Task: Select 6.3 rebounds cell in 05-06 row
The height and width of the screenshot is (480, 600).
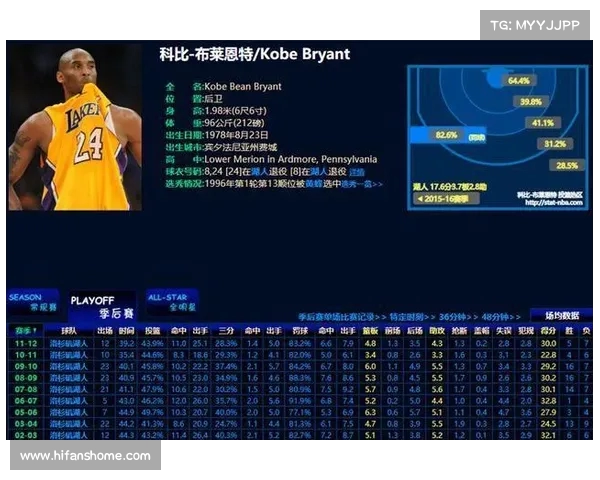Action: (370, 413)
